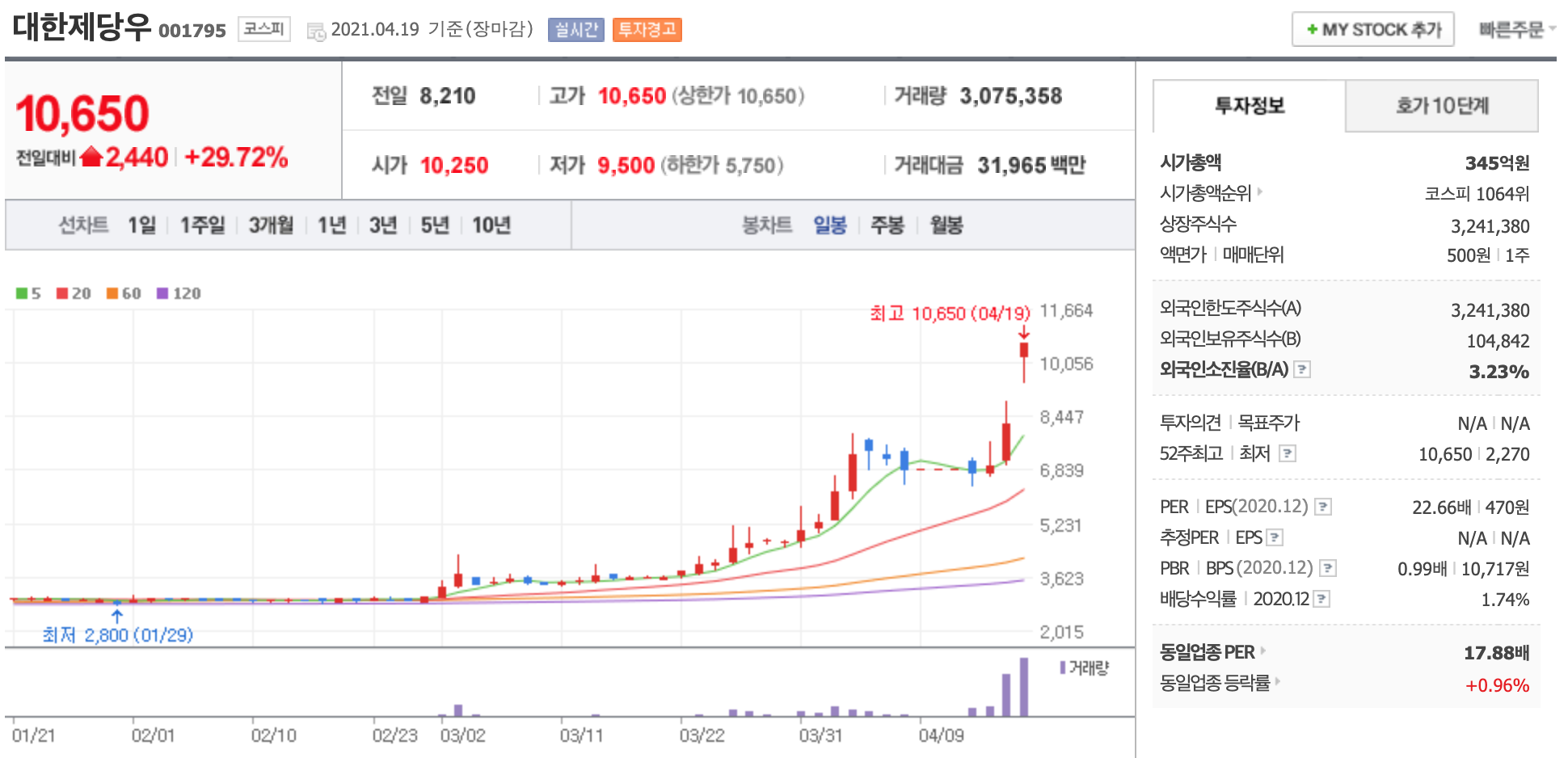Click the 03/02 date on chart axis

tap(462, 735)
